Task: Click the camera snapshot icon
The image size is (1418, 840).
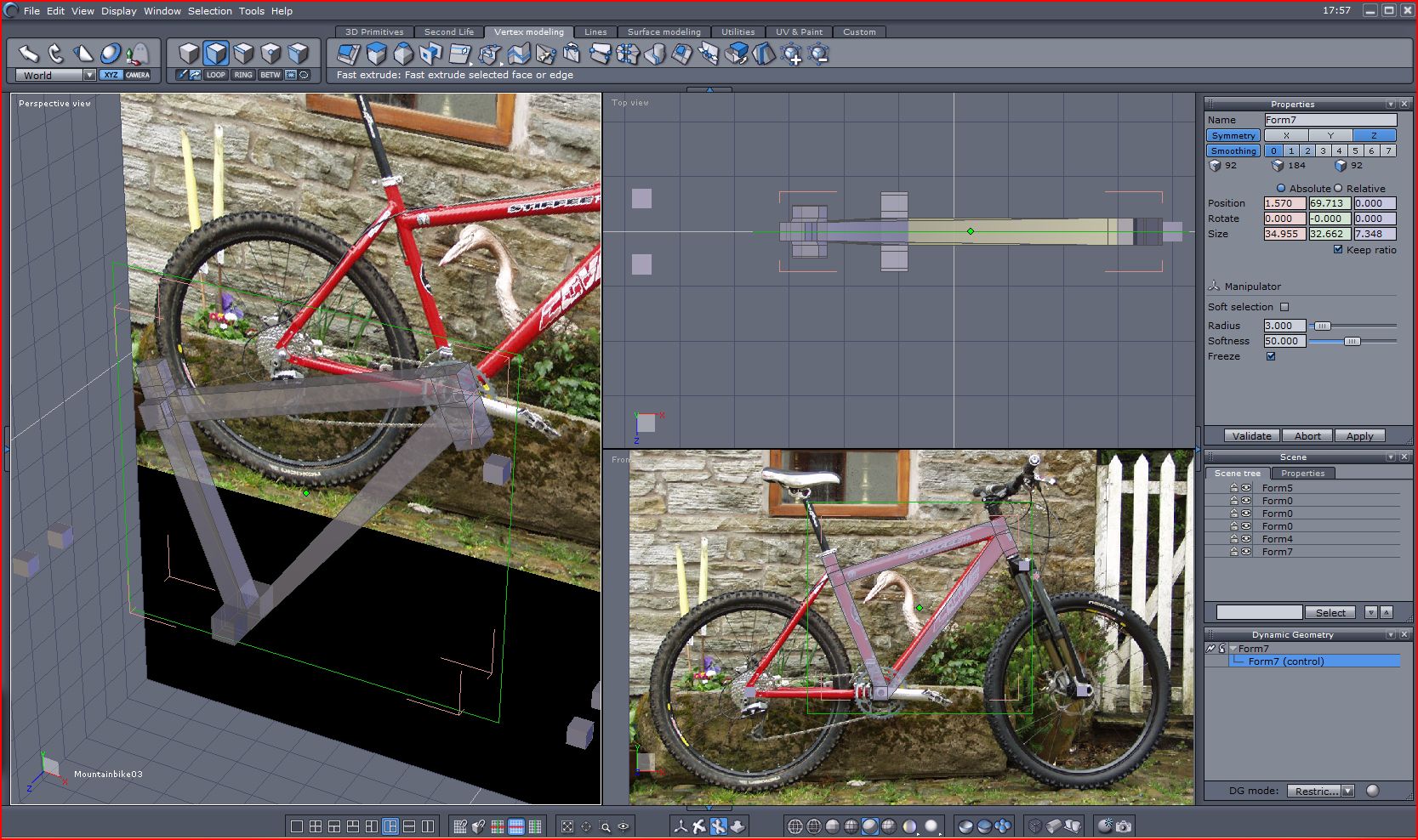Action: (1124, 826)
